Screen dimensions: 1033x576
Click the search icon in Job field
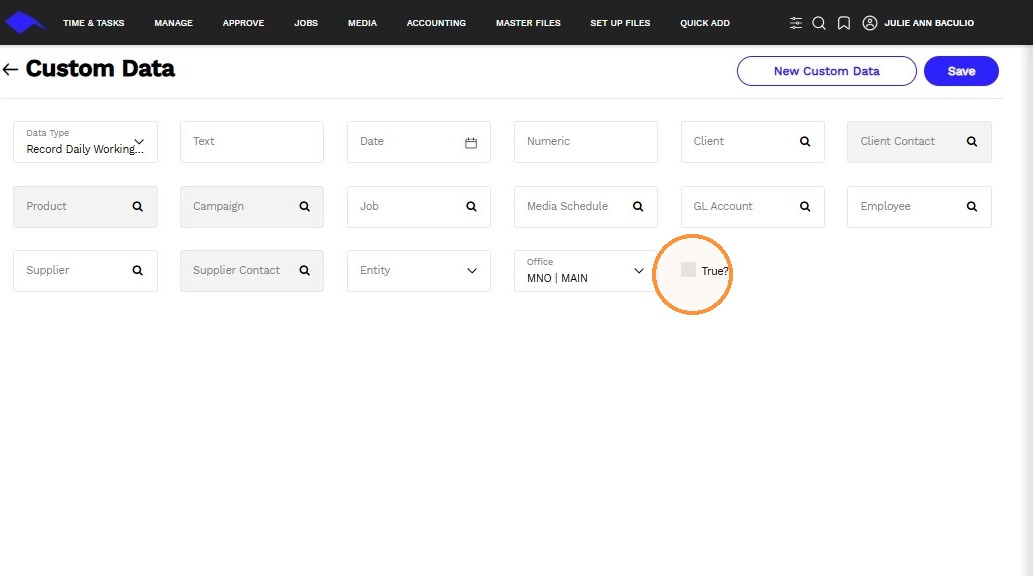(471, 206)
